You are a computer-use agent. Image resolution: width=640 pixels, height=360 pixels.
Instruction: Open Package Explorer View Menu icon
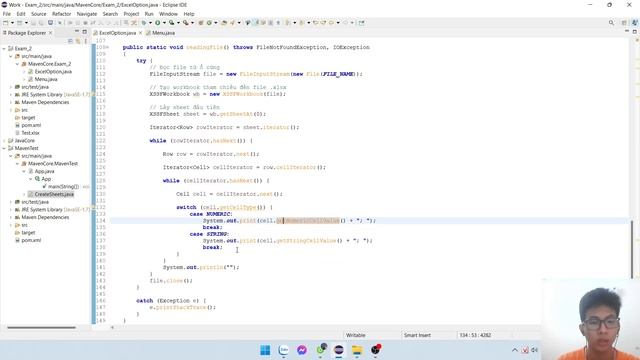[x=86, y=41]
